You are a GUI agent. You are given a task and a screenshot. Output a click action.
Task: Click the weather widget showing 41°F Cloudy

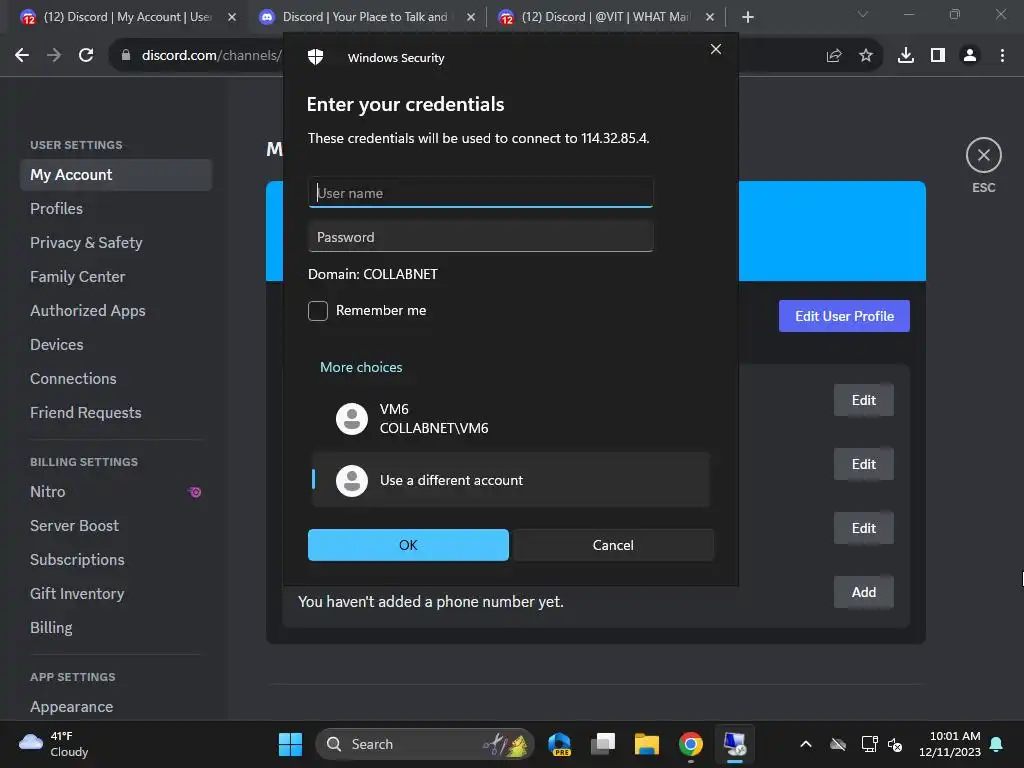pyautogui.click(x=54, y=744)
